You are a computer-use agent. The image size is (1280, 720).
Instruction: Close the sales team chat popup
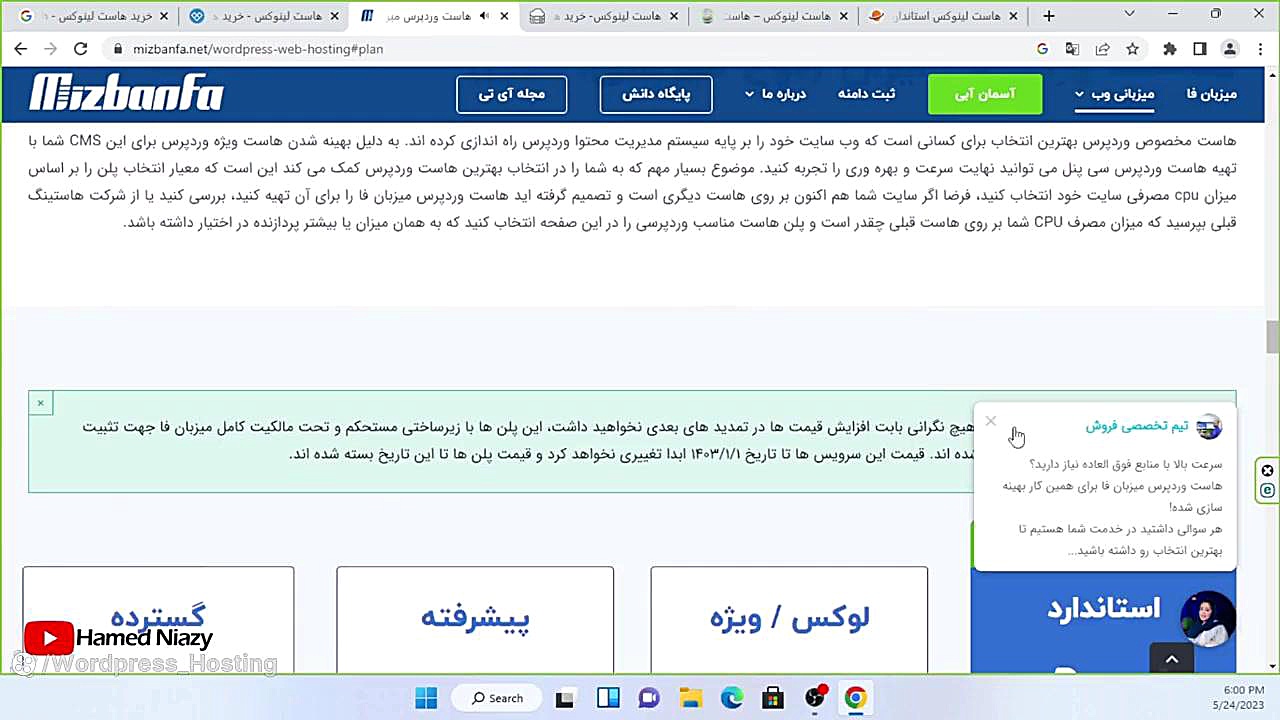pyautogui.click(x=990, y=421)
